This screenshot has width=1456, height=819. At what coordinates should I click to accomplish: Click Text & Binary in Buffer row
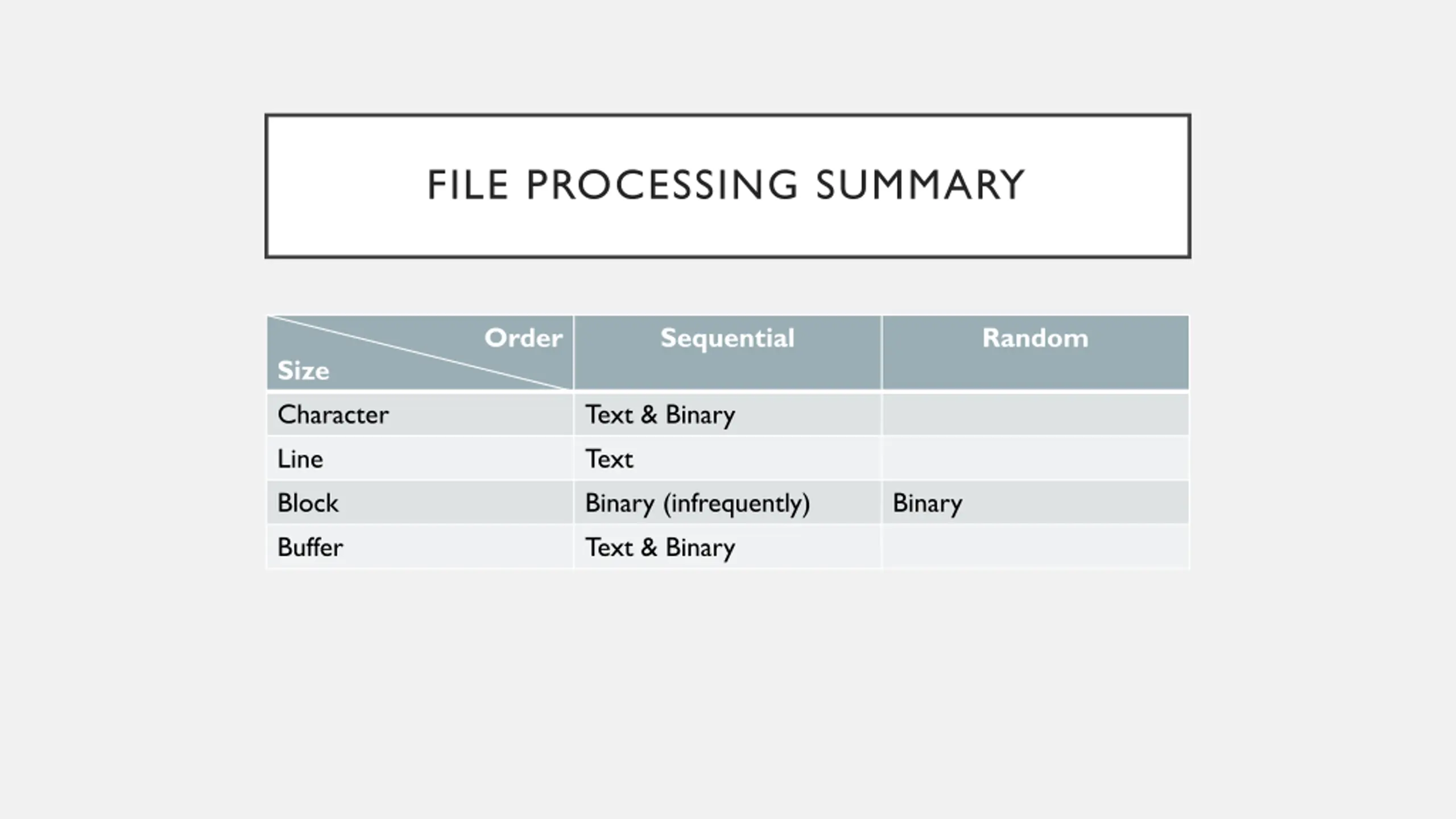[660, 548]
